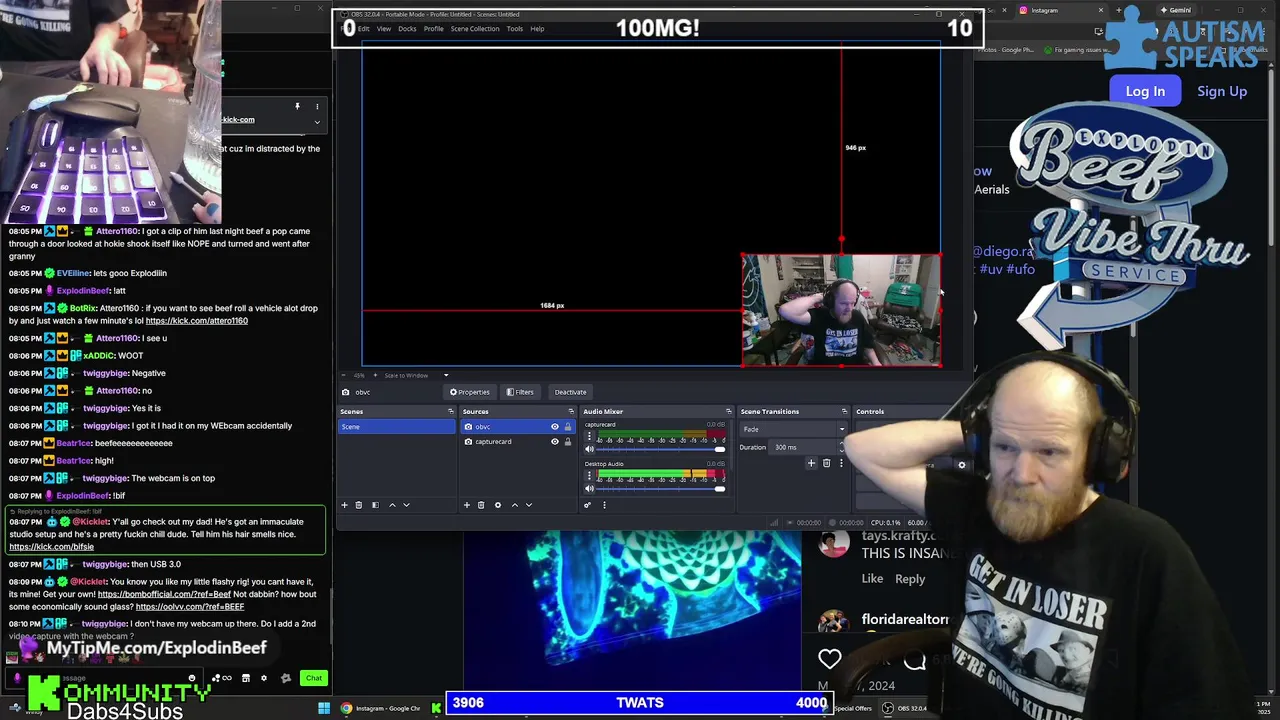Viewport: 1280px width, 720px height.
Task: Open Kick app from the taskbar
Action: 436,708
